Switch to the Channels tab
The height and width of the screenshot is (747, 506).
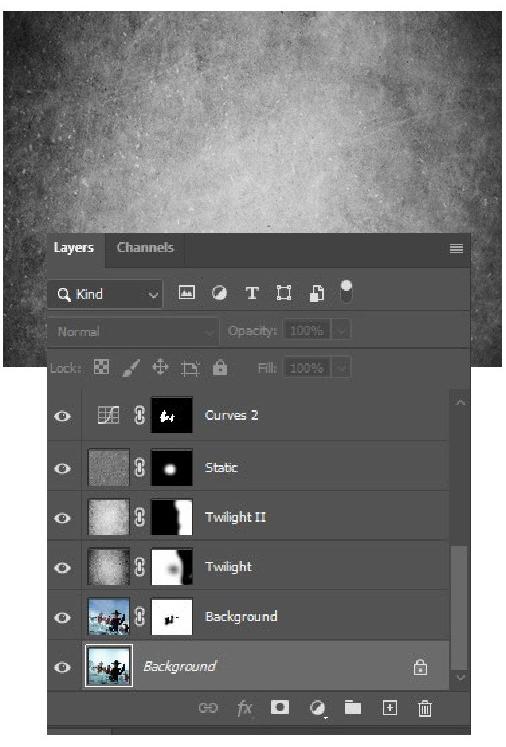(x=145, y=247)
